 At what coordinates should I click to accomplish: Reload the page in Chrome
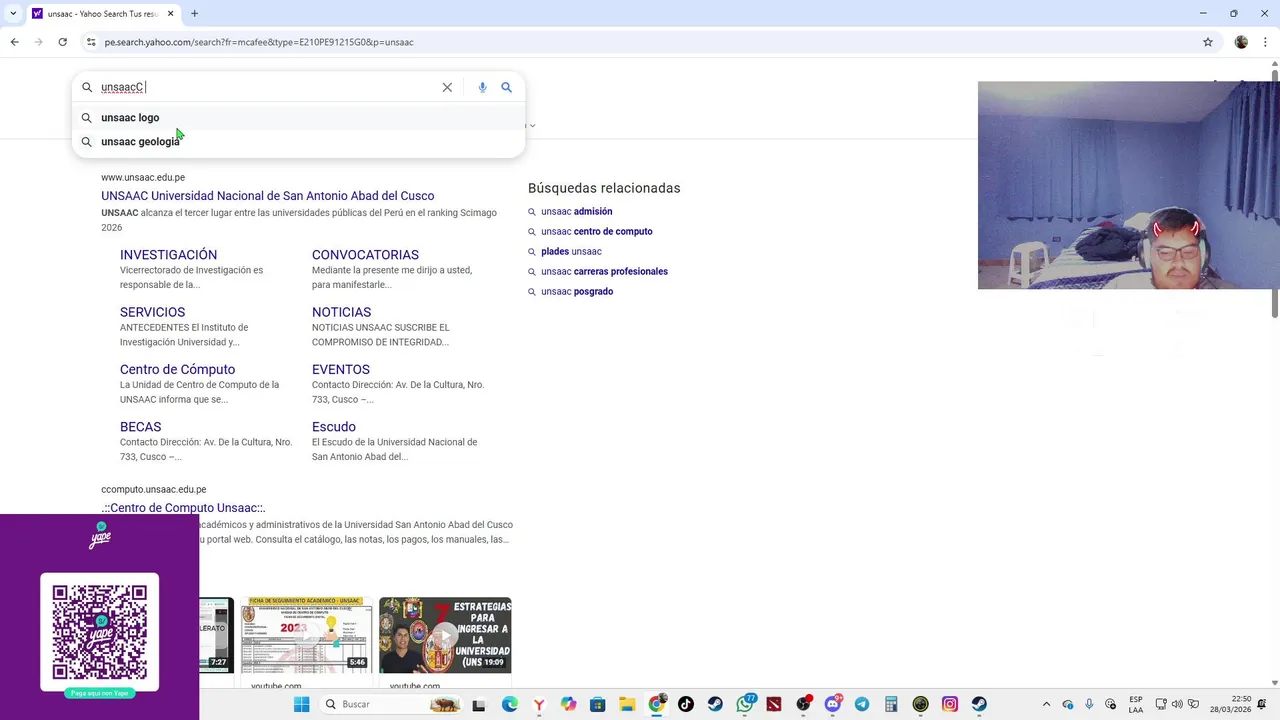62,42
